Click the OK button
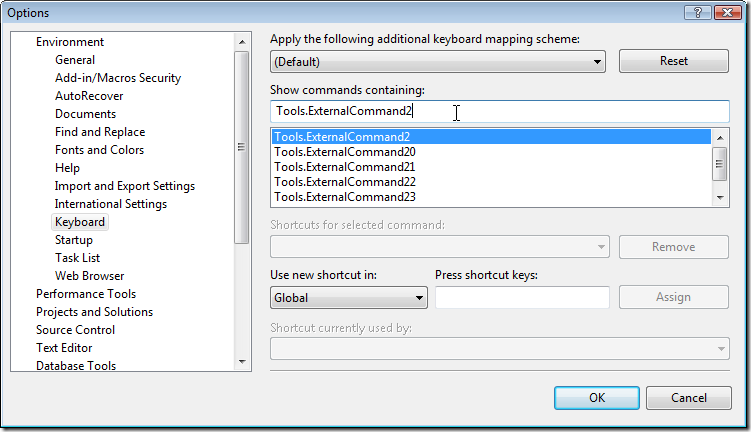 596,397
